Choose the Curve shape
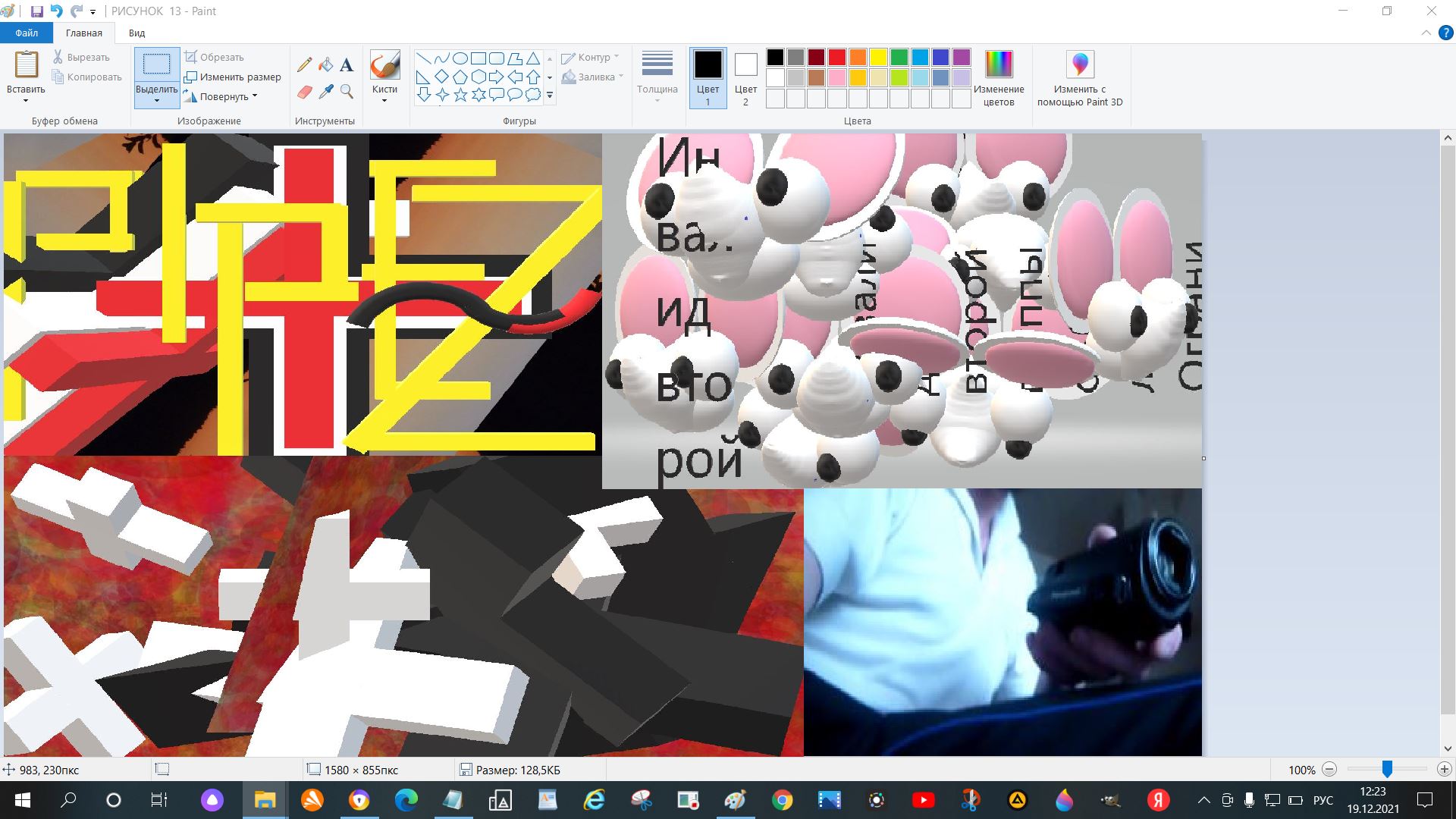Image resolution: width=1456 pixels, height=819 pixels. 442,58
